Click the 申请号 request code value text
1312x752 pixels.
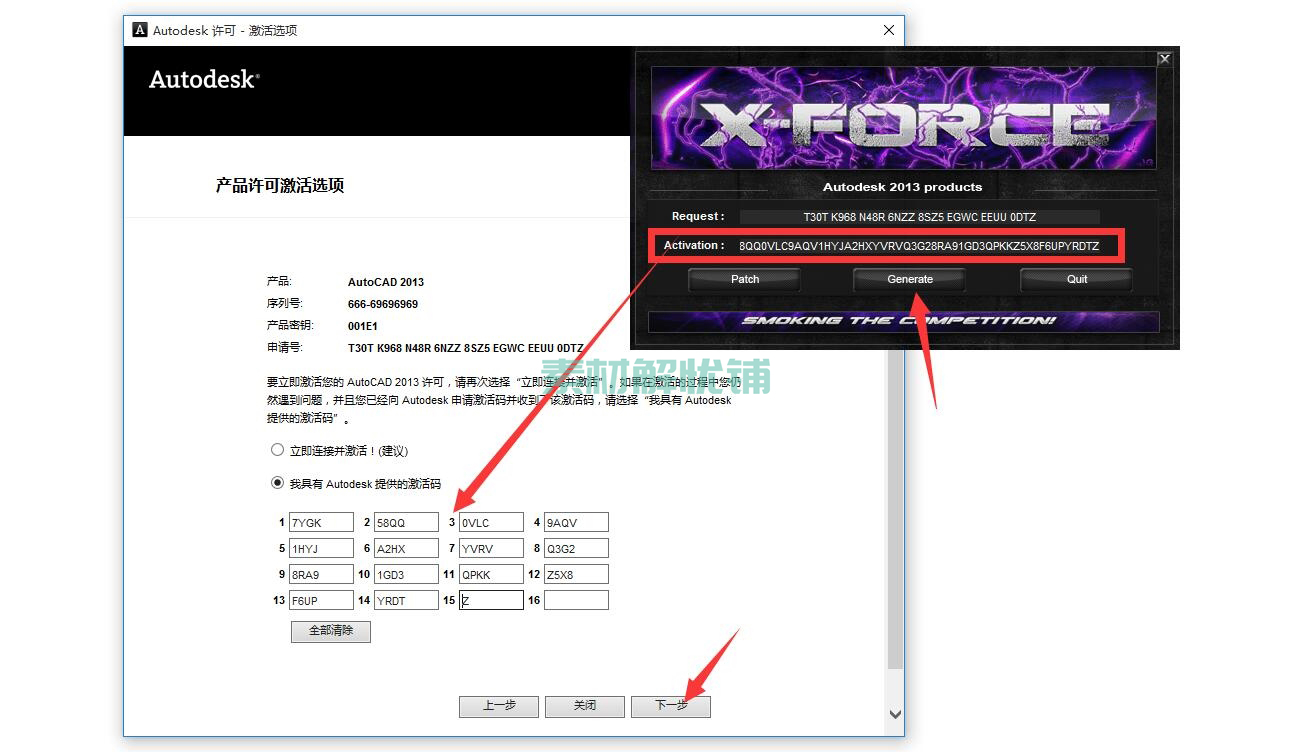pos(465,348)
